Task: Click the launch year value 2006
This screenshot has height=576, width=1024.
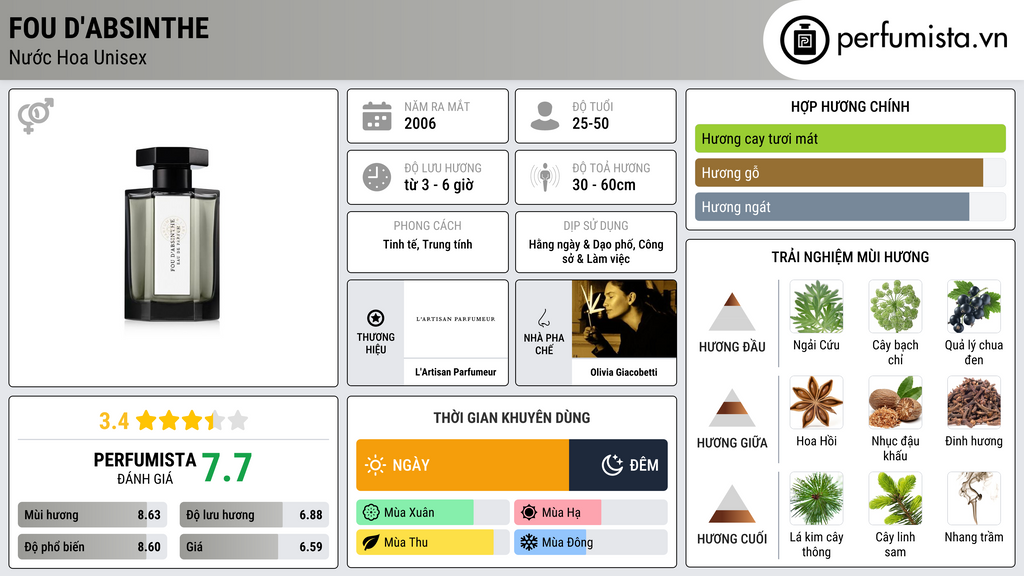Action: click(420, 123)
